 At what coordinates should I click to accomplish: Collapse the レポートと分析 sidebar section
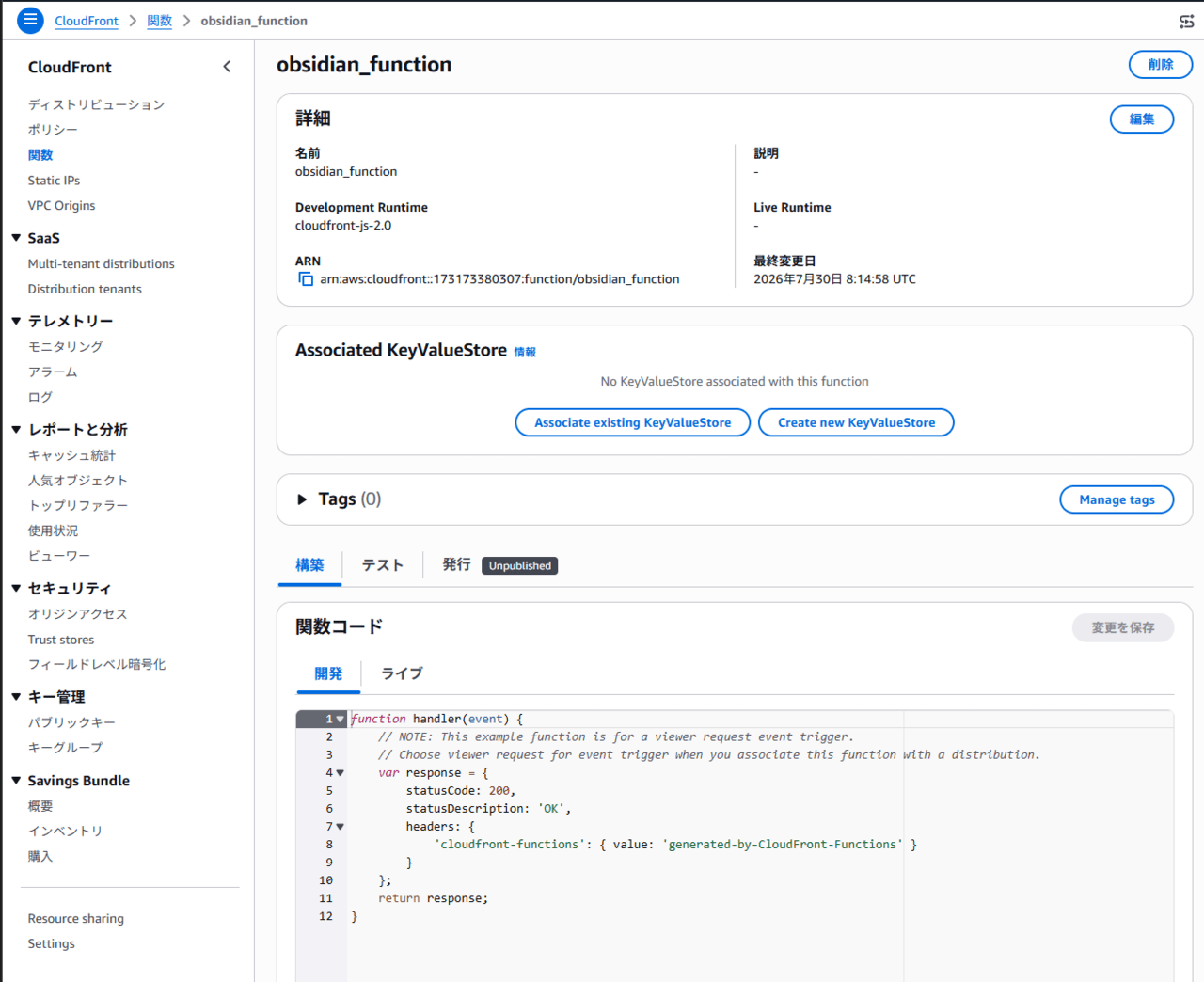point(16,429)
